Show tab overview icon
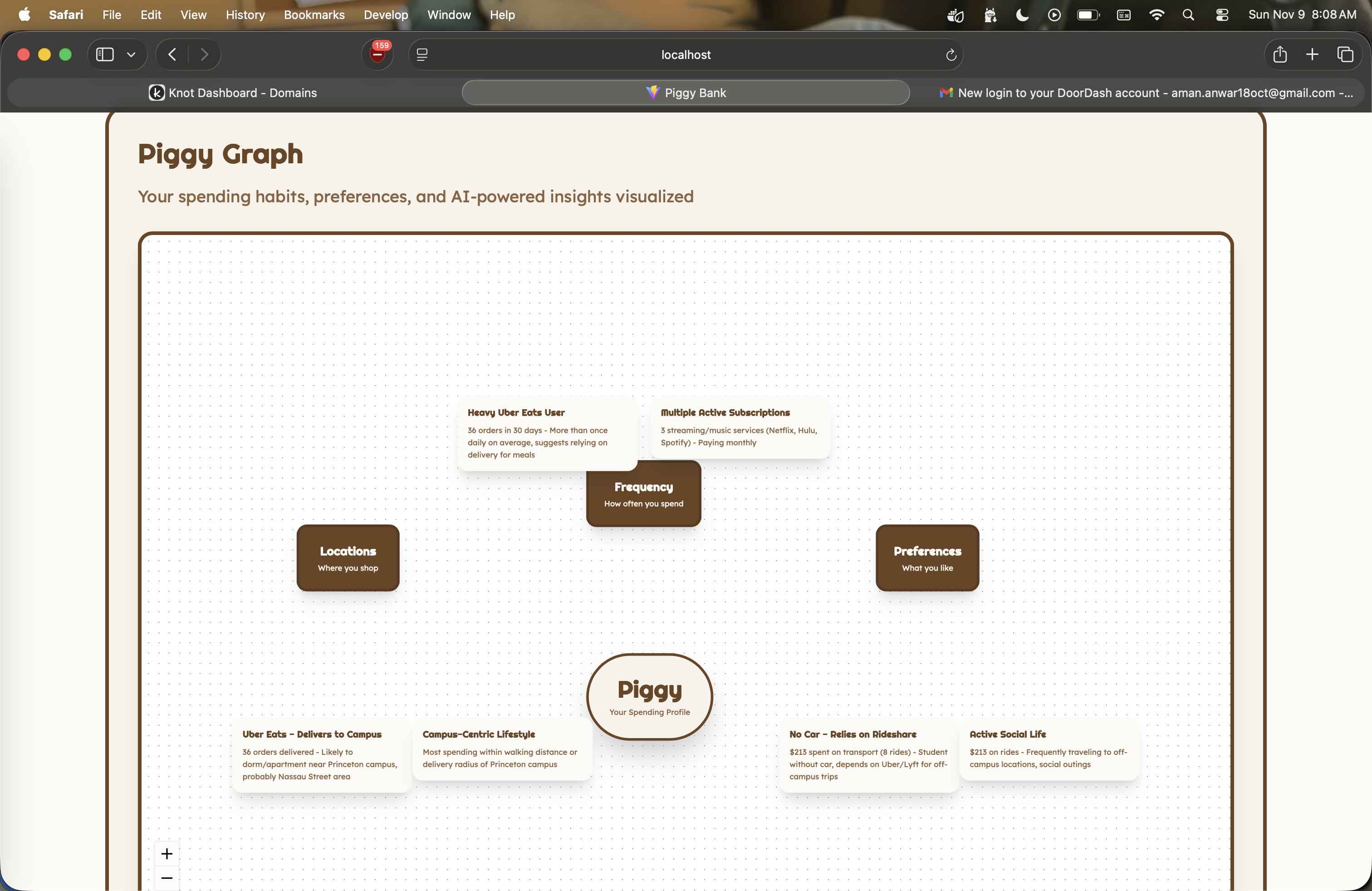1372x891 pixels. coord(1345,55)
